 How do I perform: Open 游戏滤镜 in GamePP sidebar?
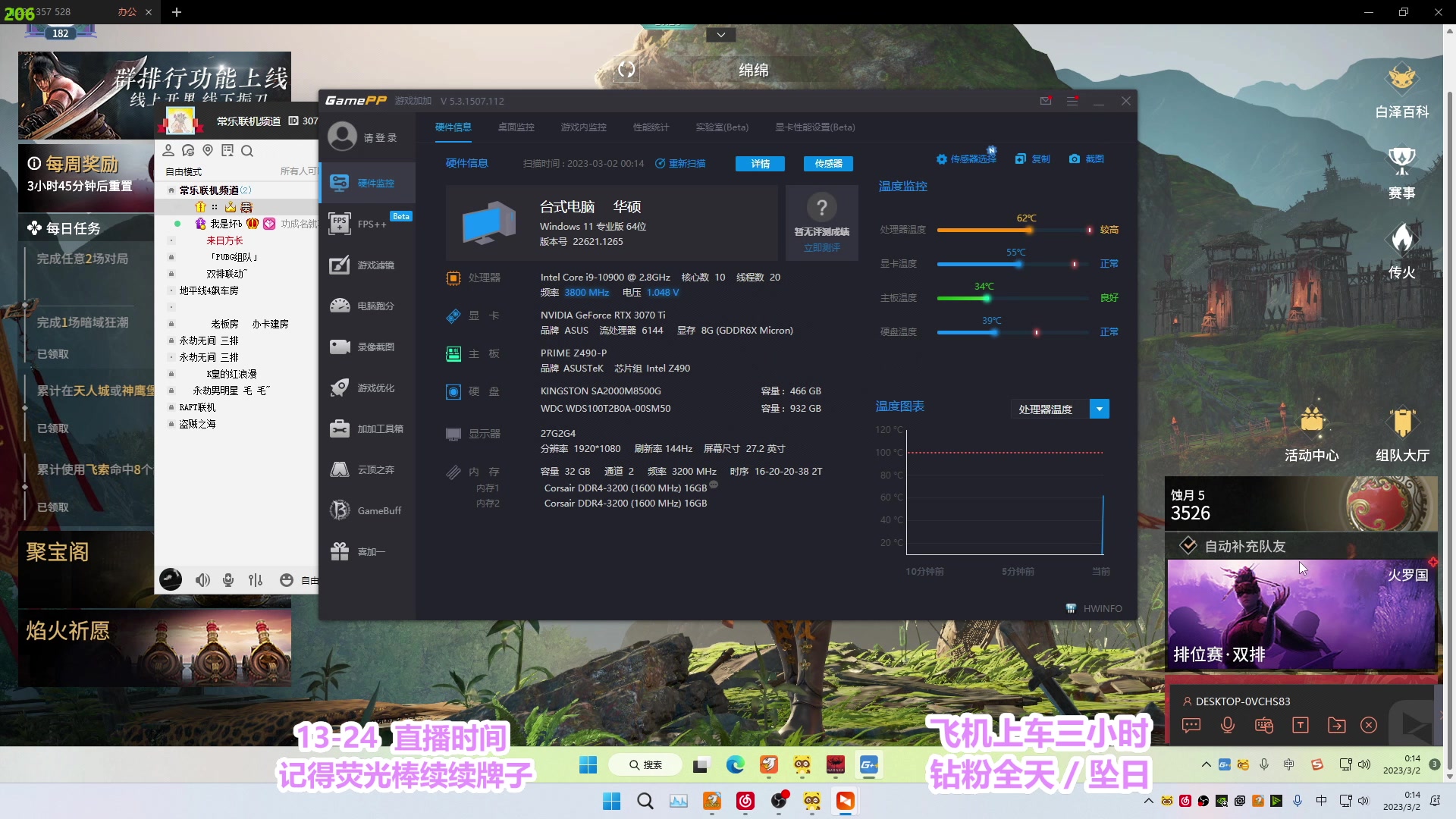coord(367,265)
